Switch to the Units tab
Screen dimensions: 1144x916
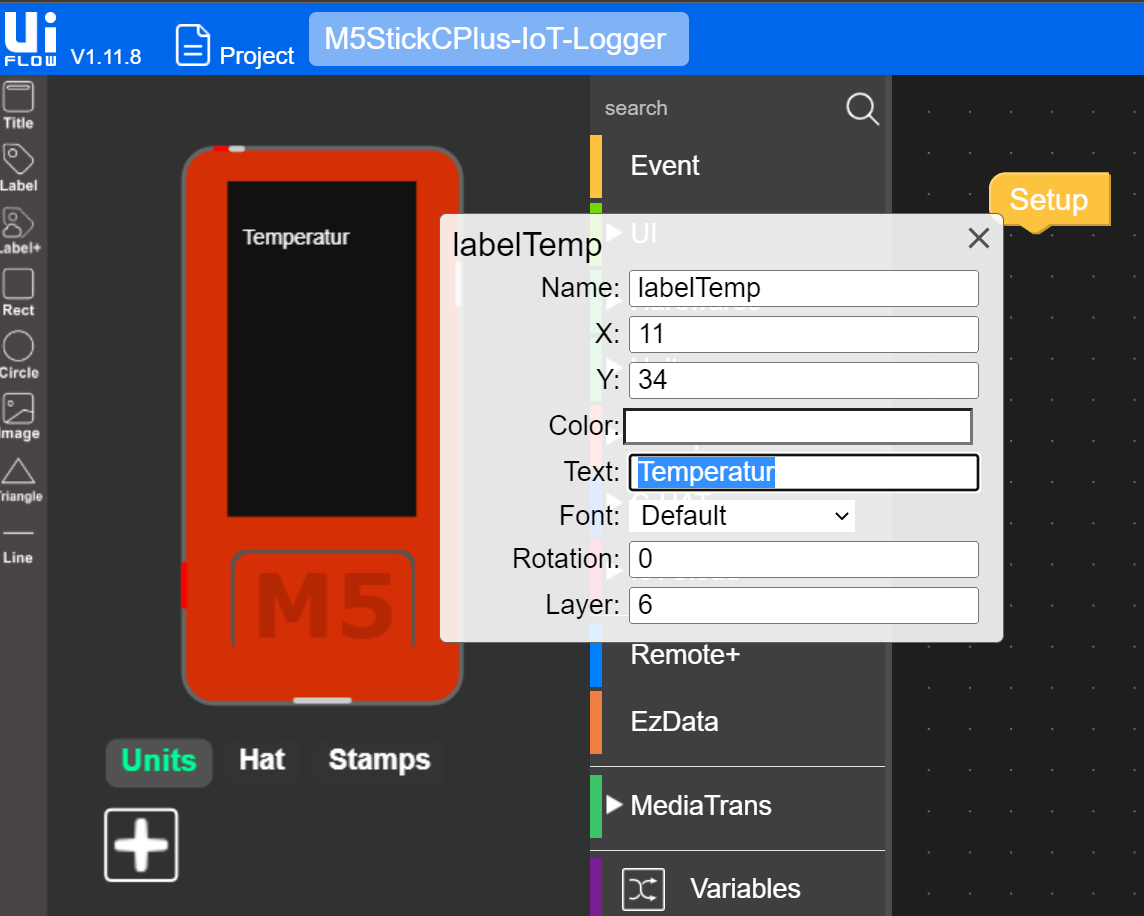(x=159, y=761)
